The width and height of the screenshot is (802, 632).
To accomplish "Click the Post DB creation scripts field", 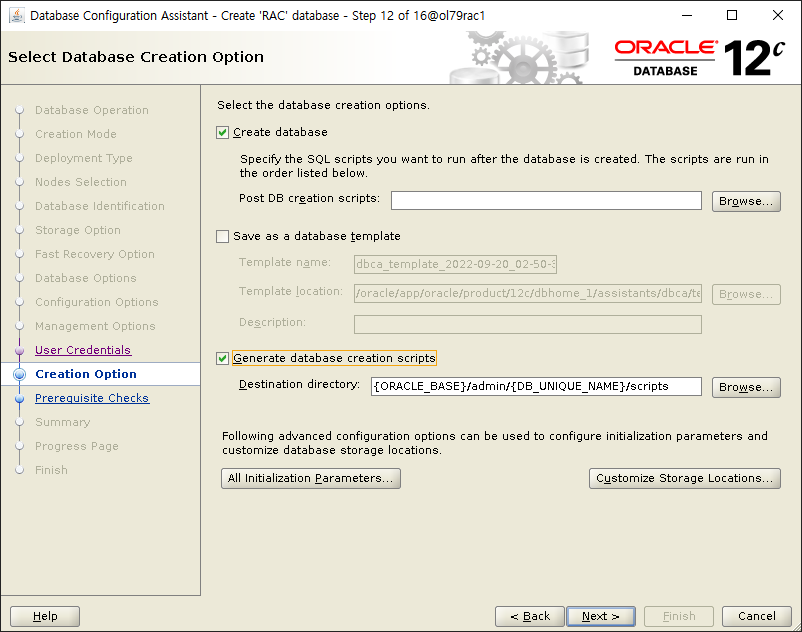I will [546, 200].
